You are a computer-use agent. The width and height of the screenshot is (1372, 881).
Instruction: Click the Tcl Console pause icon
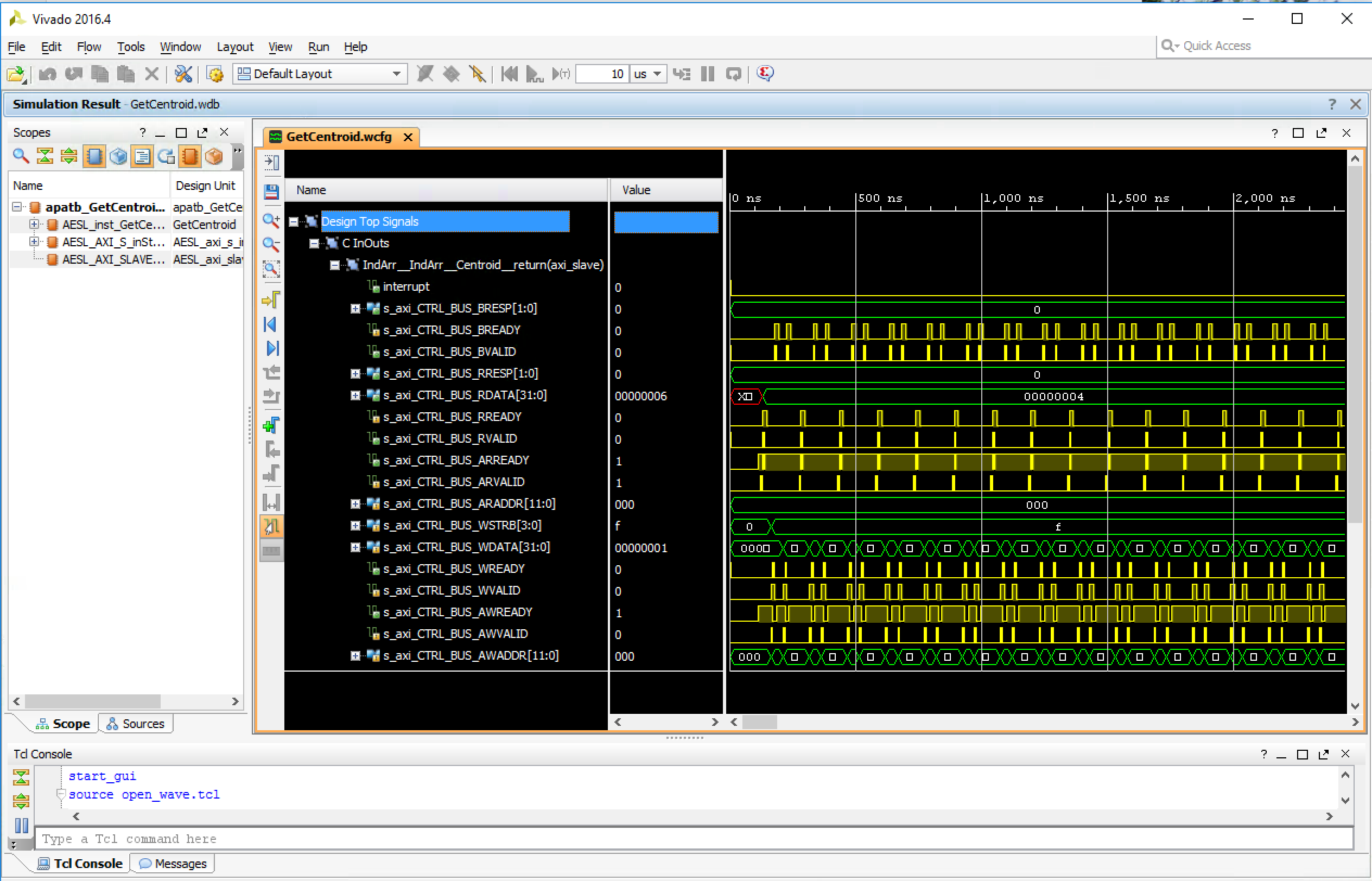[21, 826]
